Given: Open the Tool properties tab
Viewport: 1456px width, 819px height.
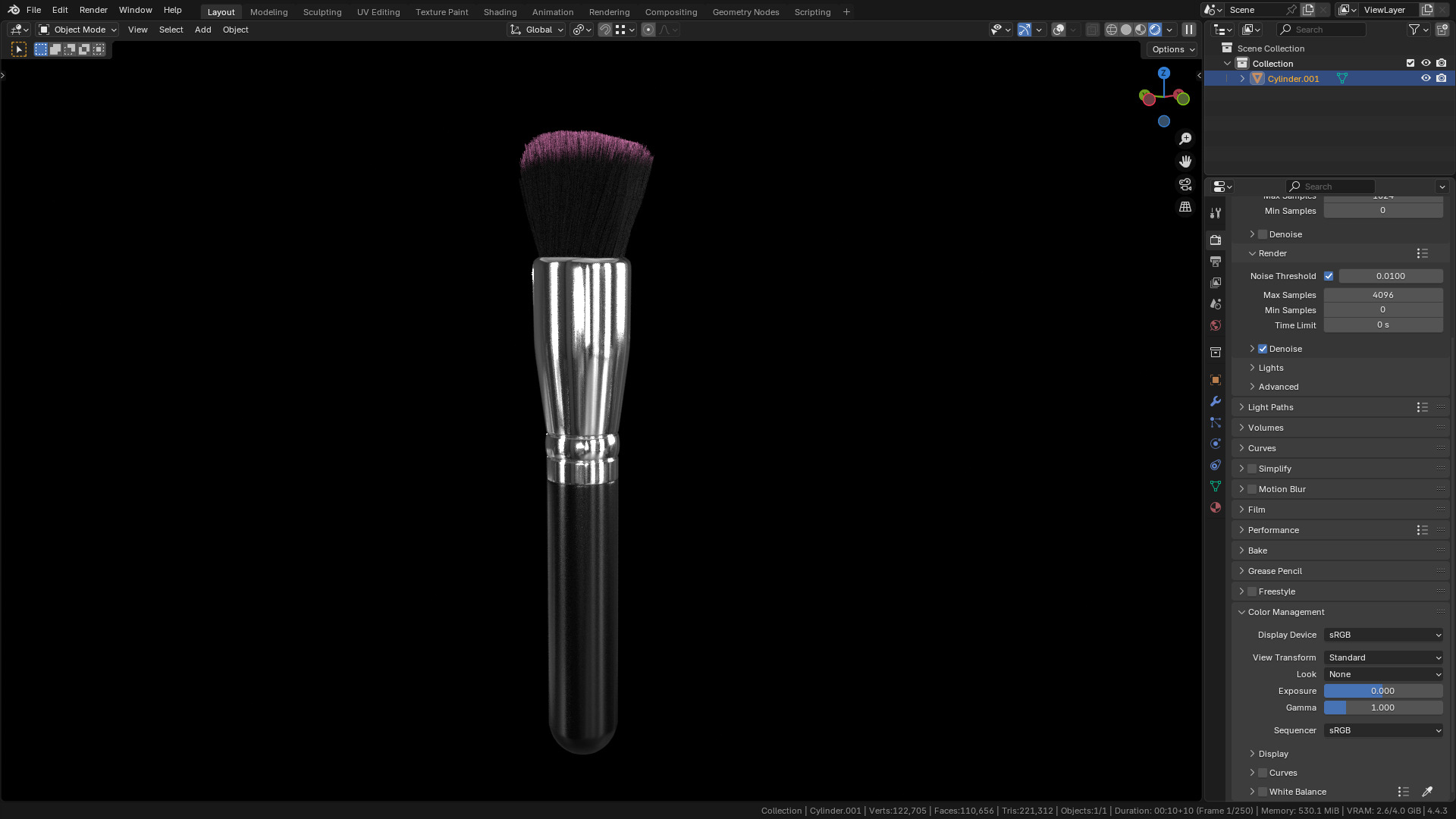Looking at the screenshot, I should click(x=1216, y=213).
